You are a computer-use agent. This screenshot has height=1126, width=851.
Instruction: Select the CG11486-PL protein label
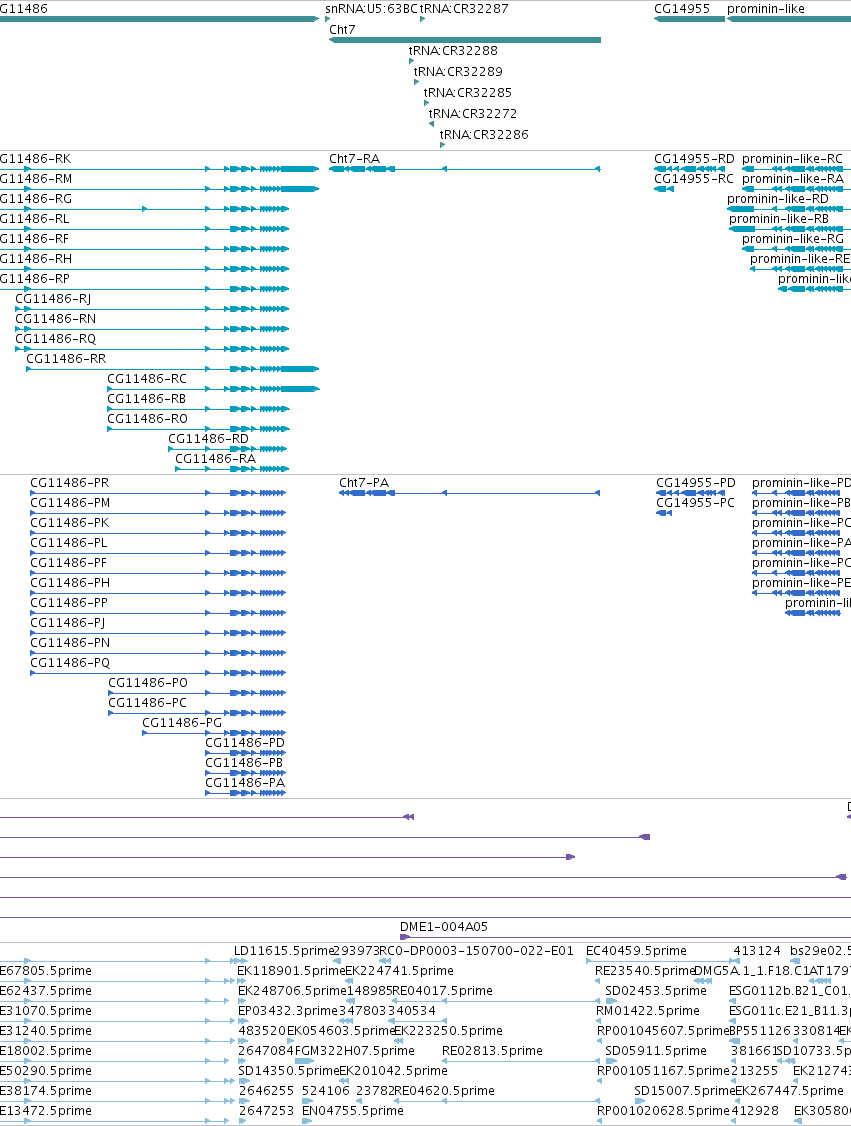(69, 544)
